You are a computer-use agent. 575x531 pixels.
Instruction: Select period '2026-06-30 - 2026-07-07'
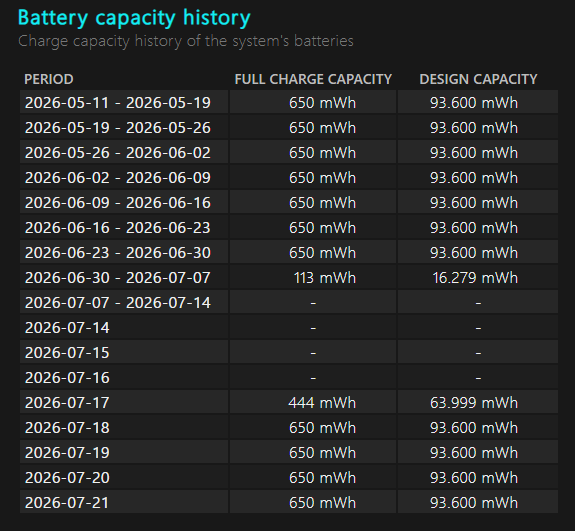click(x=118, y=278)
